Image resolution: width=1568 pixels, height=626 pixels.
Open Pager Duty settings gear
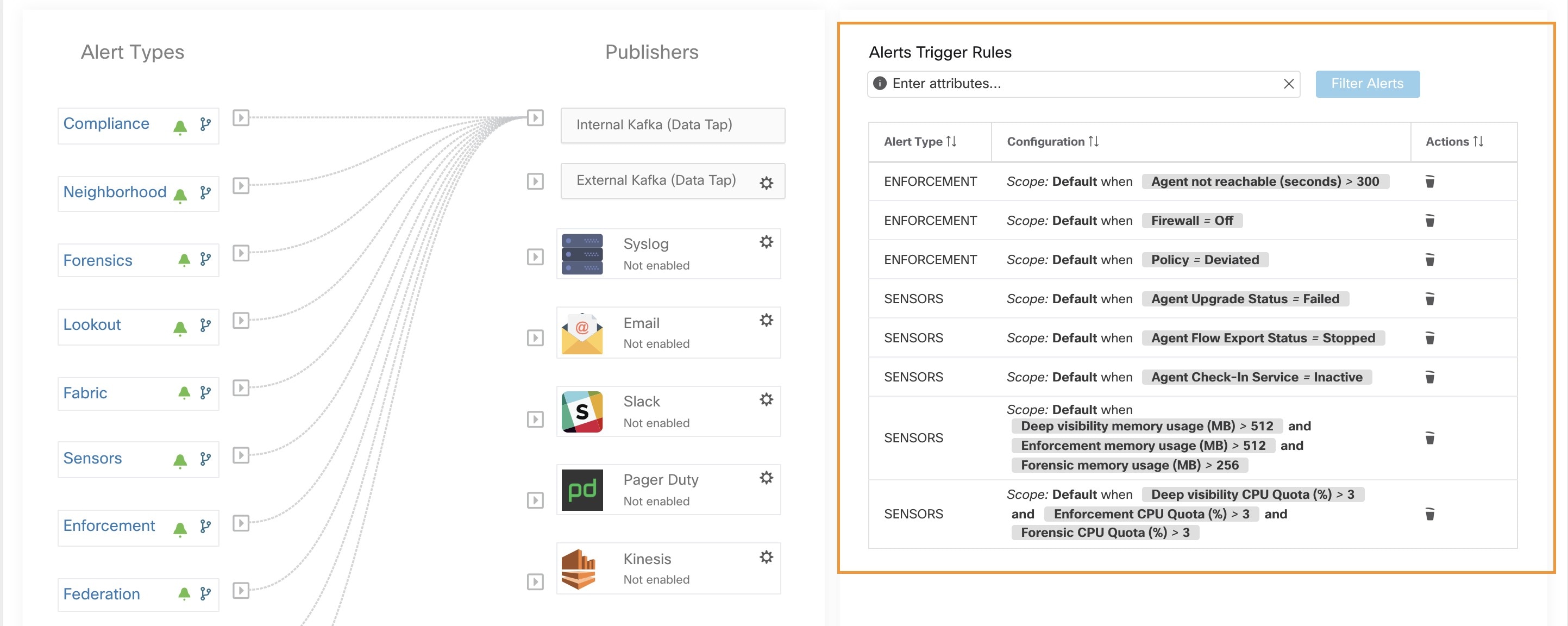(767, 478)
